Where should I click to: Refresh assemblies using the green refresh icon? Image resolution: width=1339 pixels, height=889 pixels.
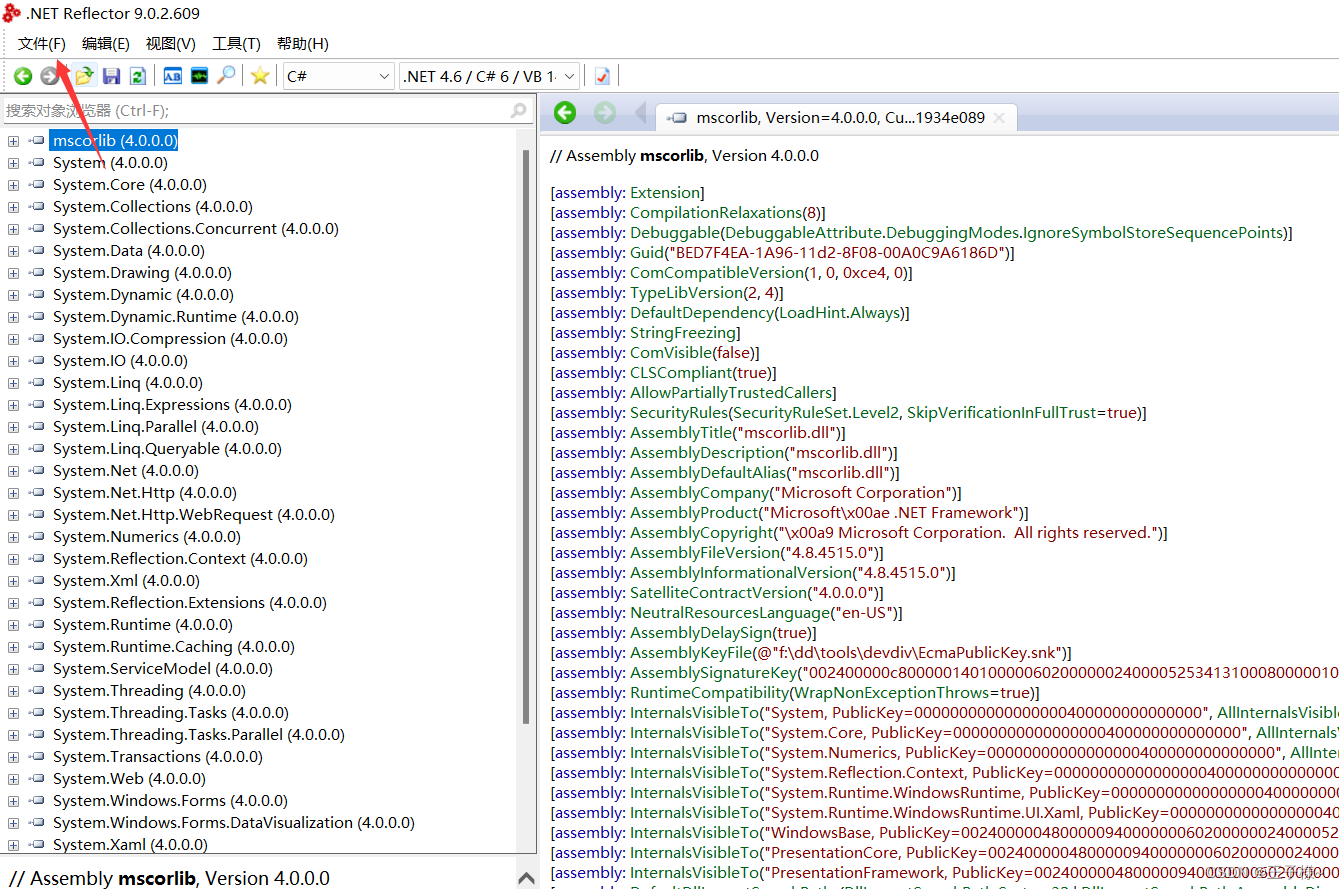click(x=138, y=76)
